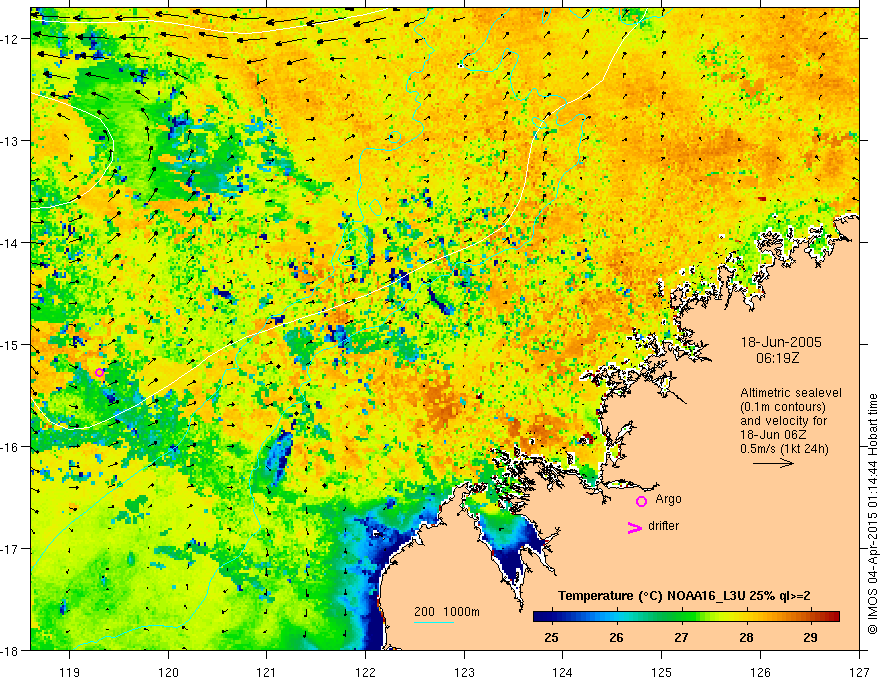880x680 pixels.
Task: Click longitude axis label 123
Action: pos(464,672)
